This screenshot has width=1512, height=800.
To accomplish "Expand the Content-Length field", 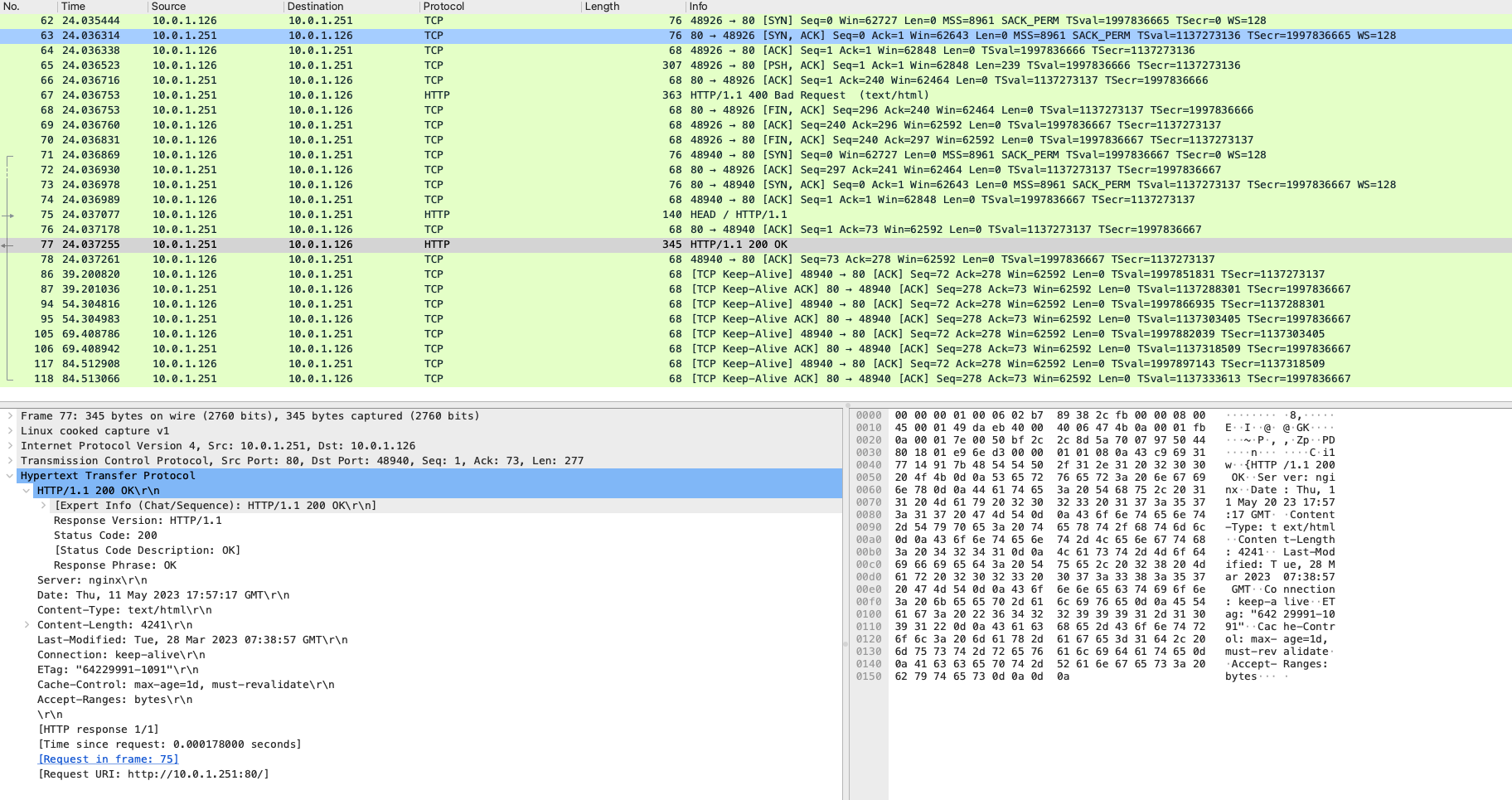I will point(27,625).
